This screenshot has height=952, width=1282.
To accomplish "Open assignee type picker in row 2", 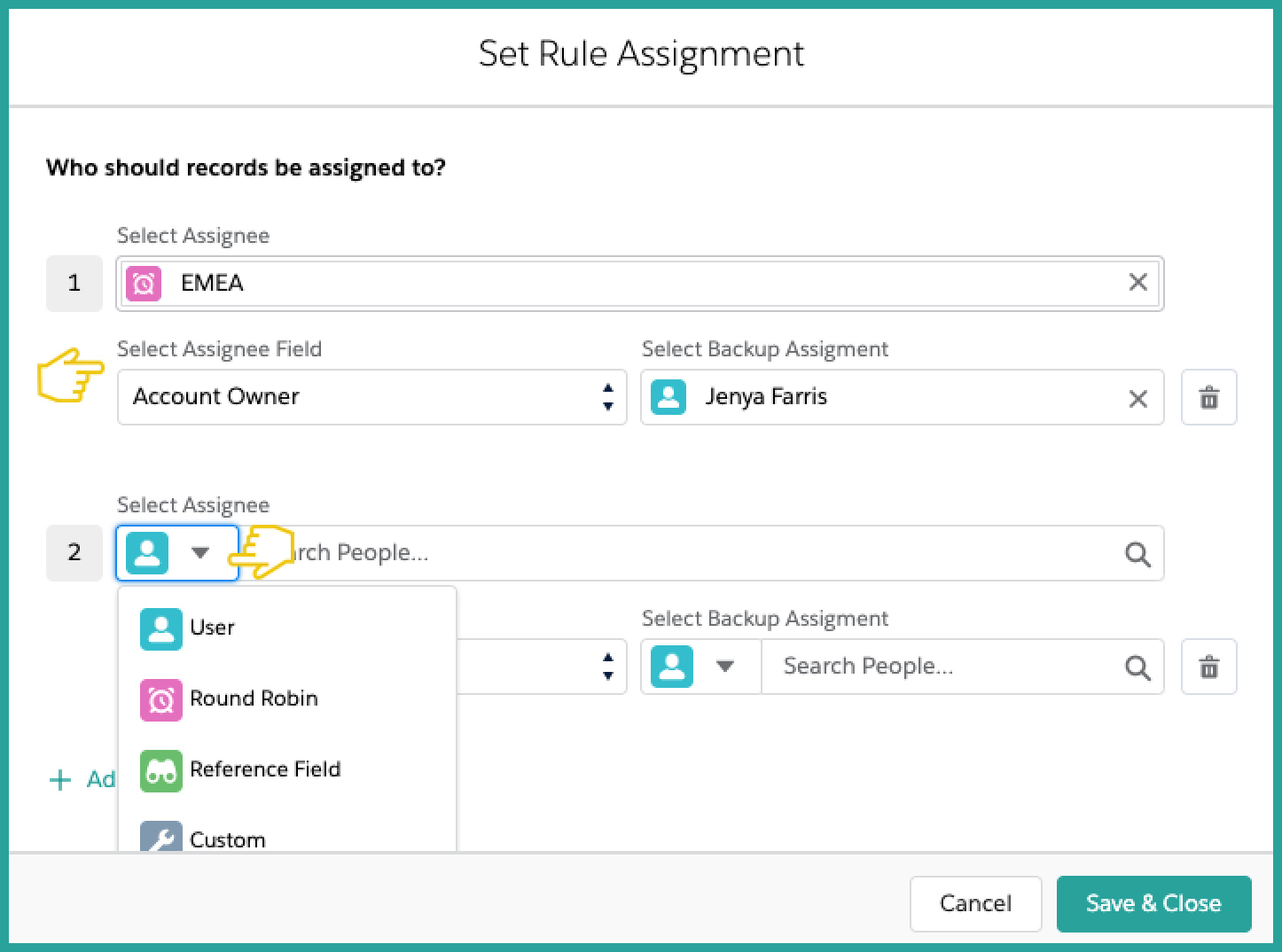I will pyautogui.click(x=177, y=553).
